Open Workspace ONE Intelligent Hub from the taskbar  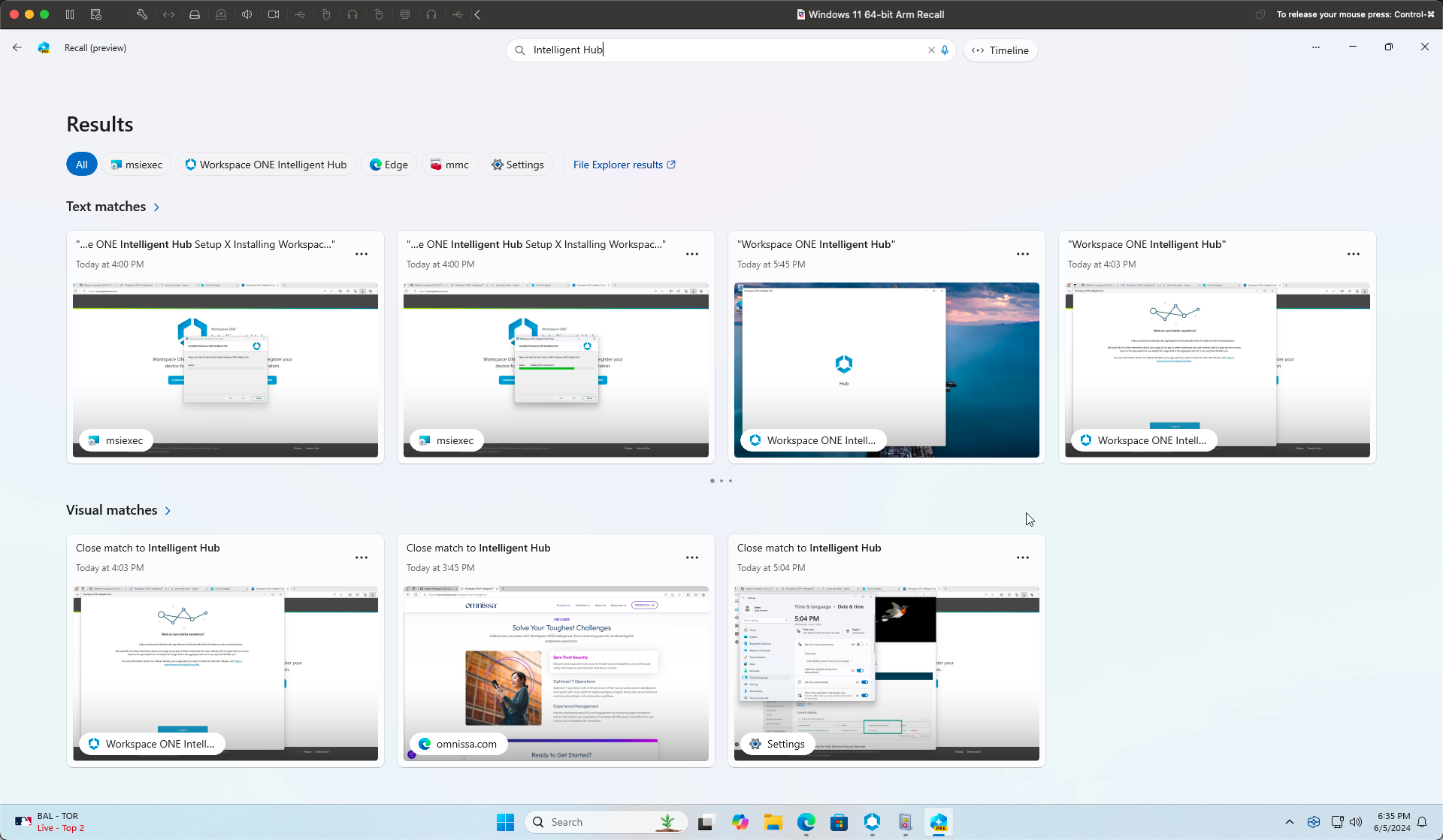click(x=872, y=822)
